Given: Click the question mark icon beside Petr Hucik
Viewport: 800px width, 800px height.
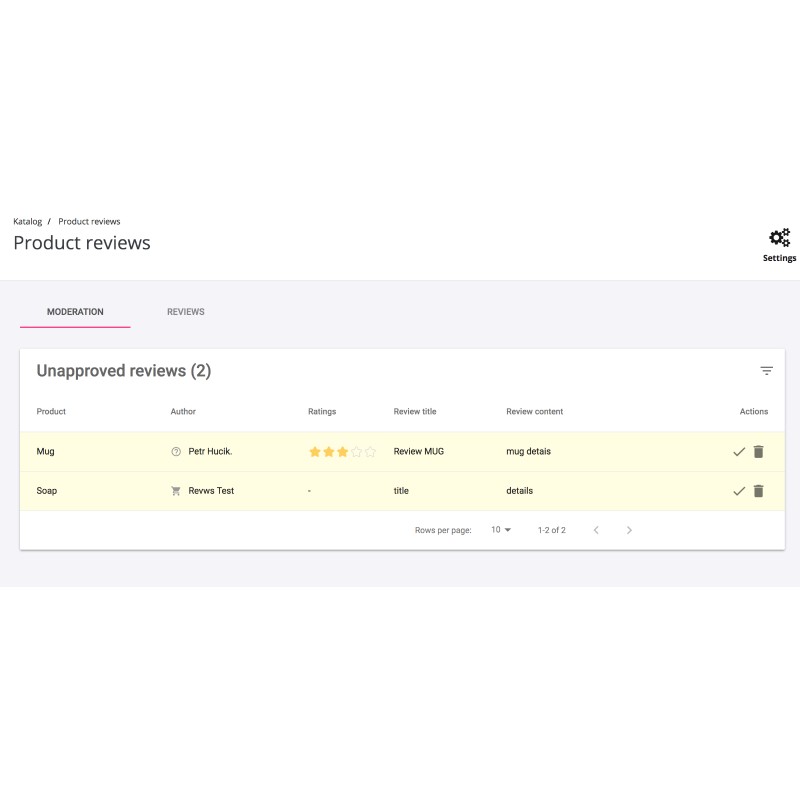Looking at the screenshot, I should pos(176,452).
